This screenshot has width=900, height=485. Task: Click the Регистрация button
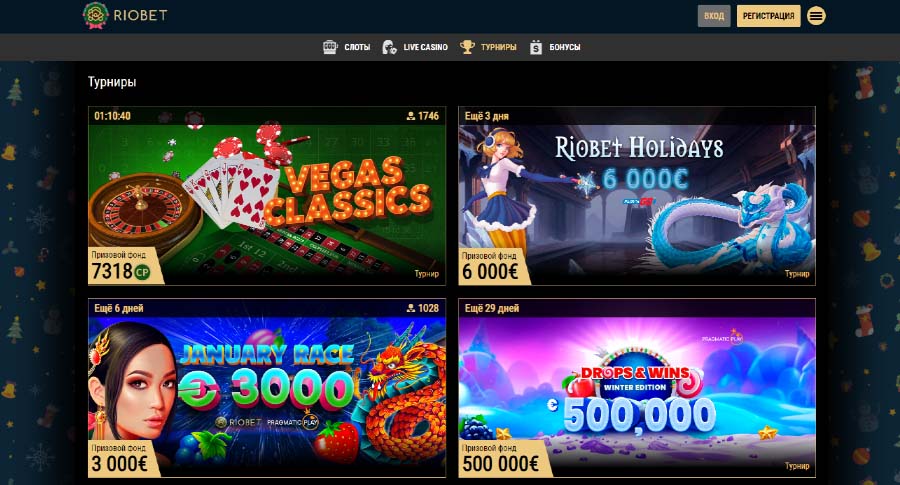(x=769, y=16)
